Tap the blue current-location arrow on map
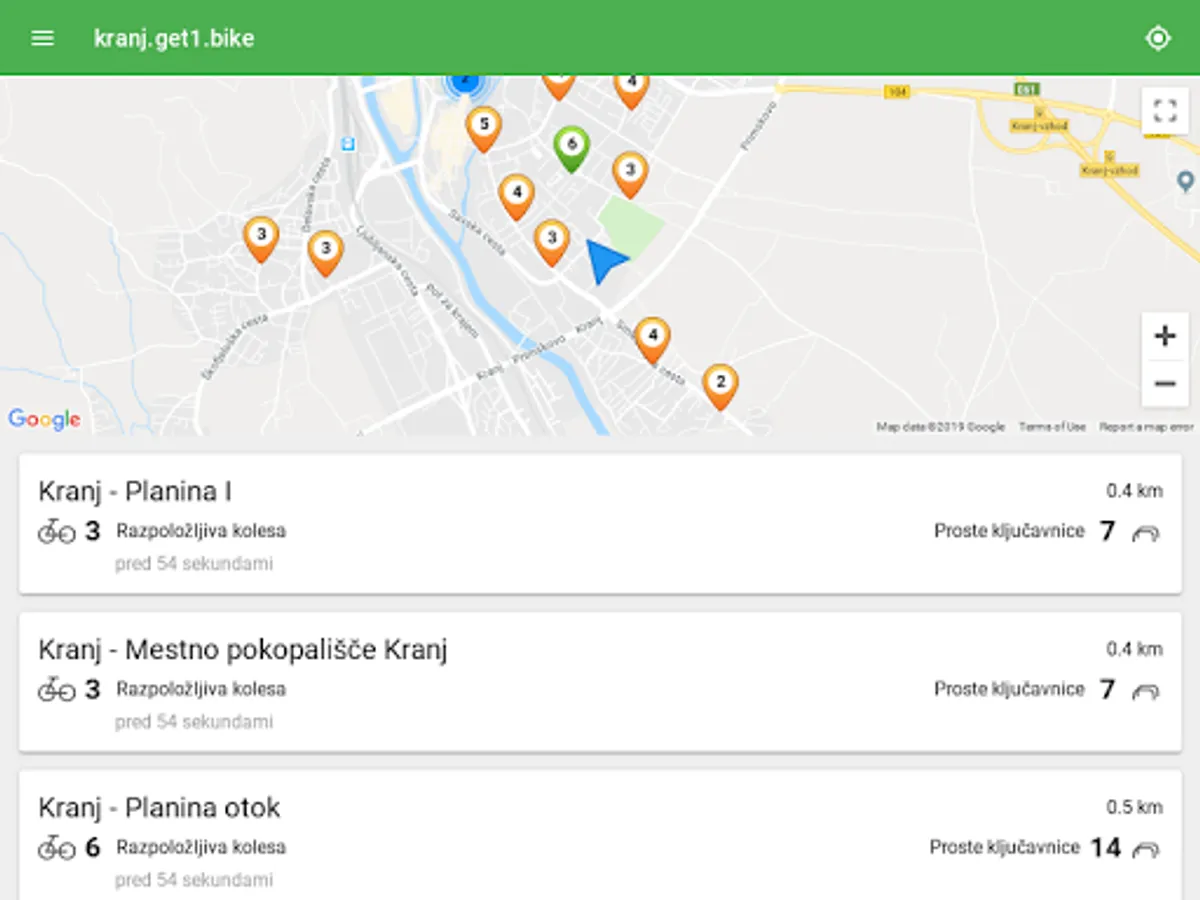 tap(605, 262)
